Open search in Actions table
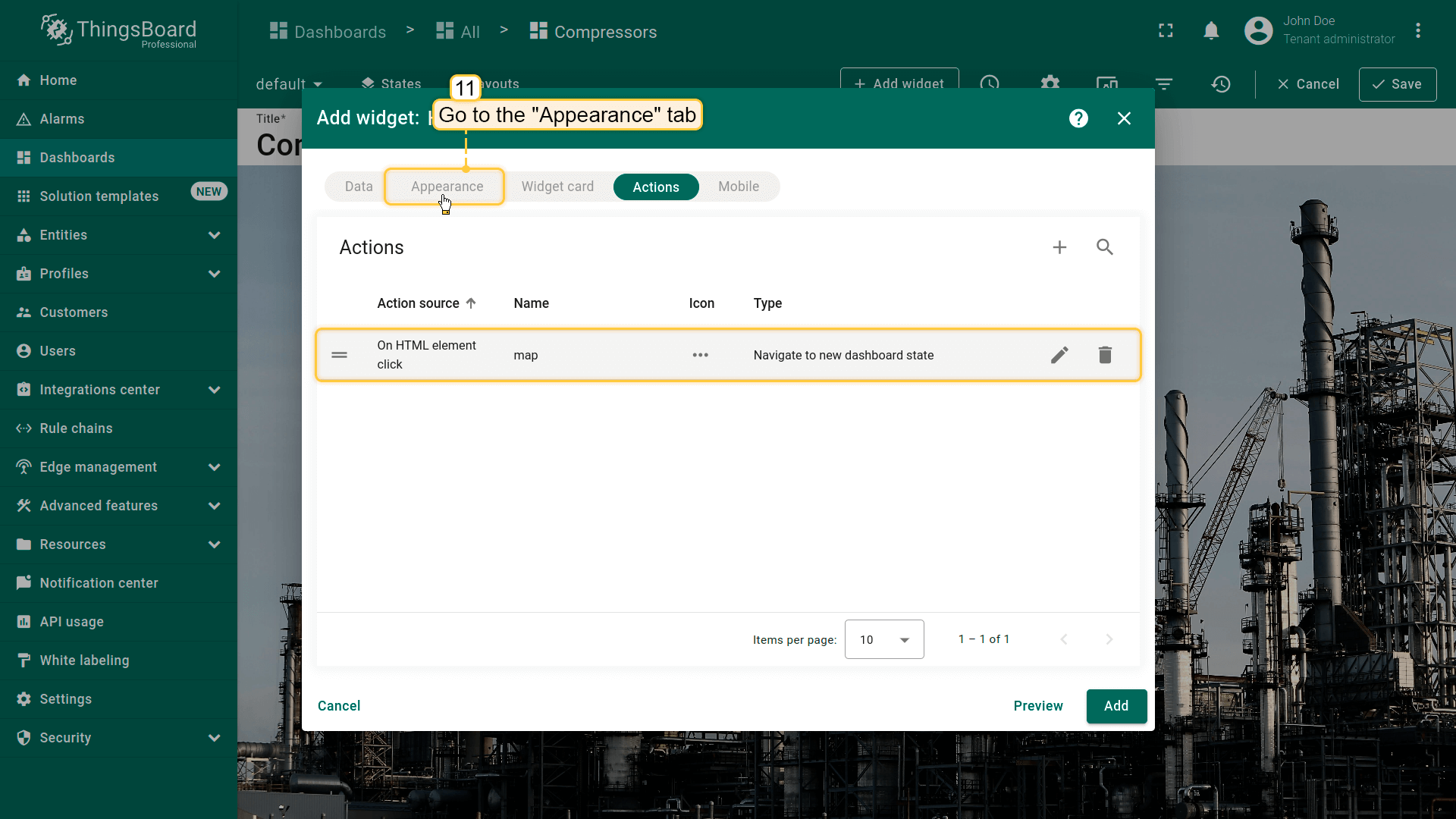Viewport: 1456px width, 819px height. tap(1105, 247)
